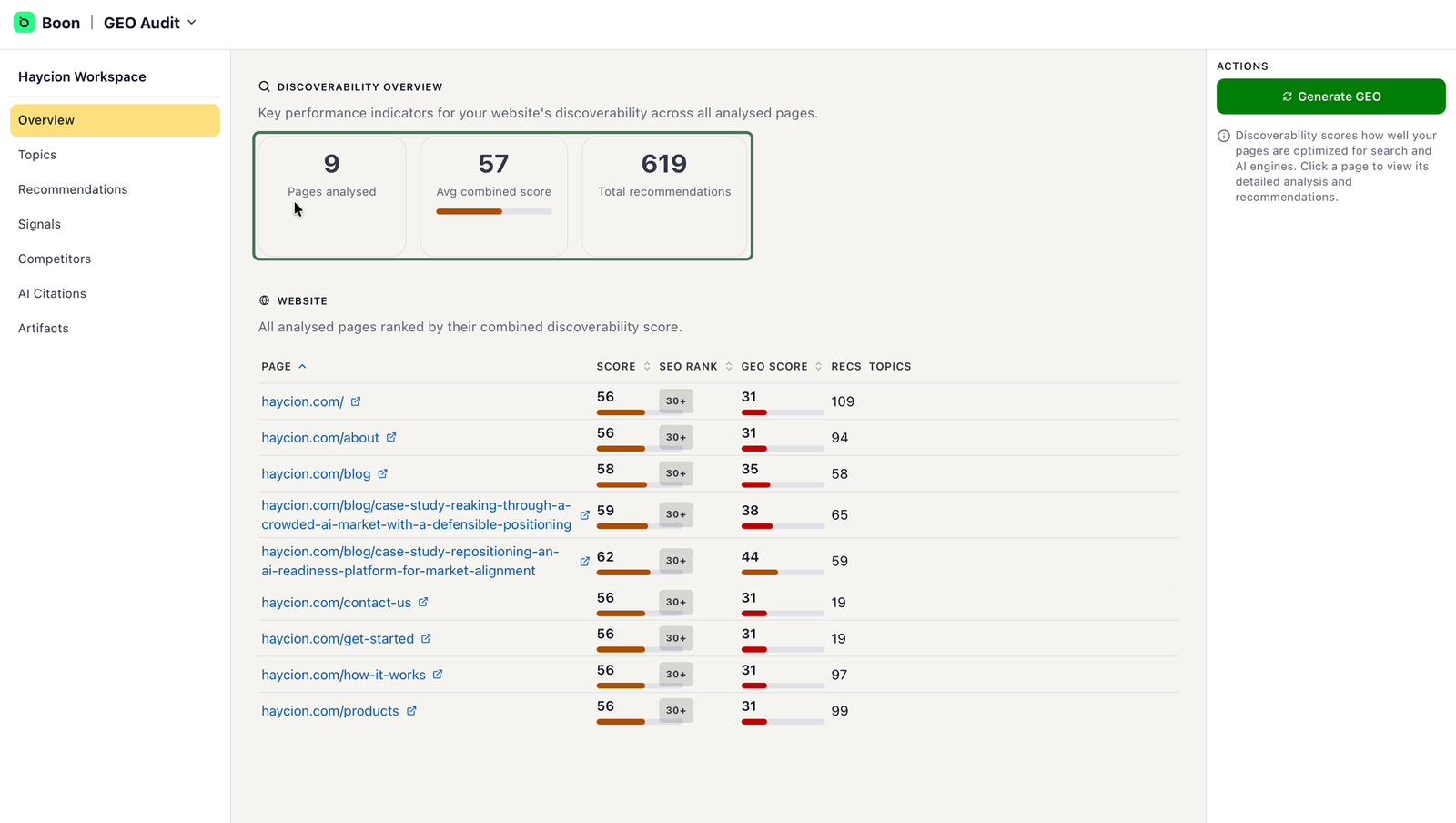Click the info icon beside Discoverability scores note

(1224, 136)
